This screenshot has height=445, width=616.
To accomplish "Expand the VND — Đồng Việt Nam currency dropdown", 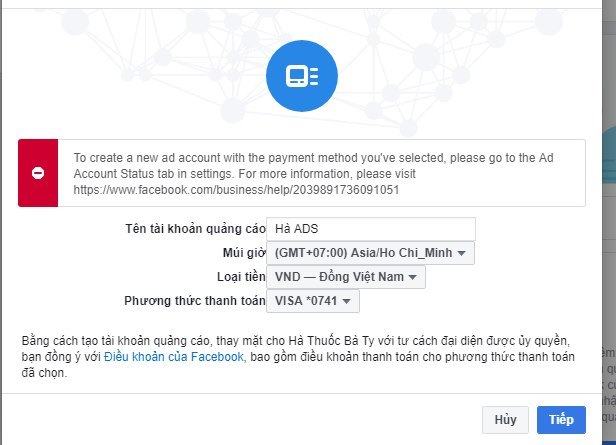I will pos(346,277).
